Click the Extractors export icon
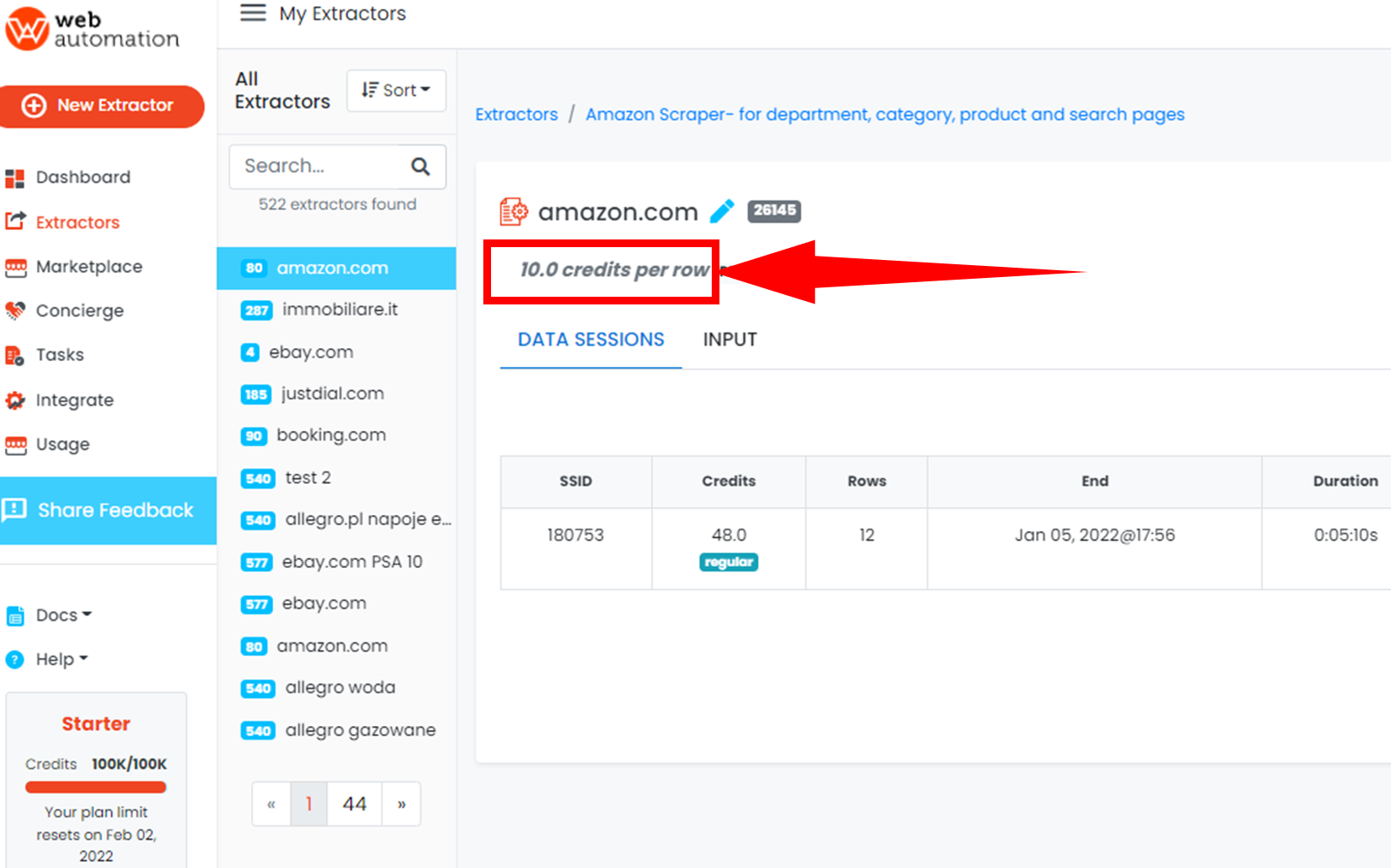Viewport: 1391px width, 868px height. [15, 221]
